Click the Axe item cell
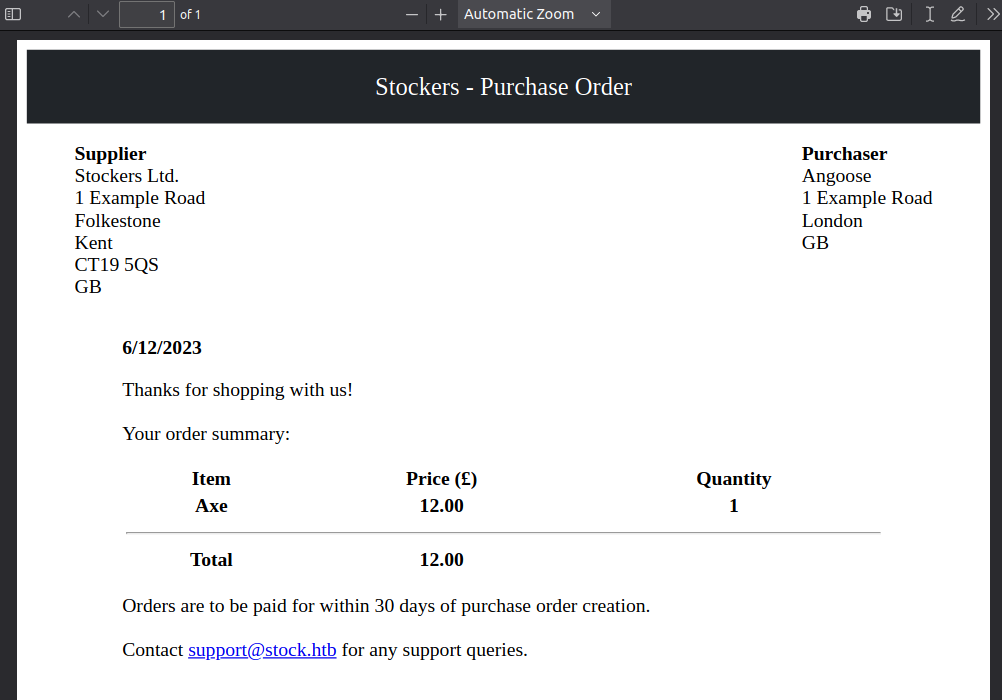This screenshot has width=1002, height=700. (211, 506)
